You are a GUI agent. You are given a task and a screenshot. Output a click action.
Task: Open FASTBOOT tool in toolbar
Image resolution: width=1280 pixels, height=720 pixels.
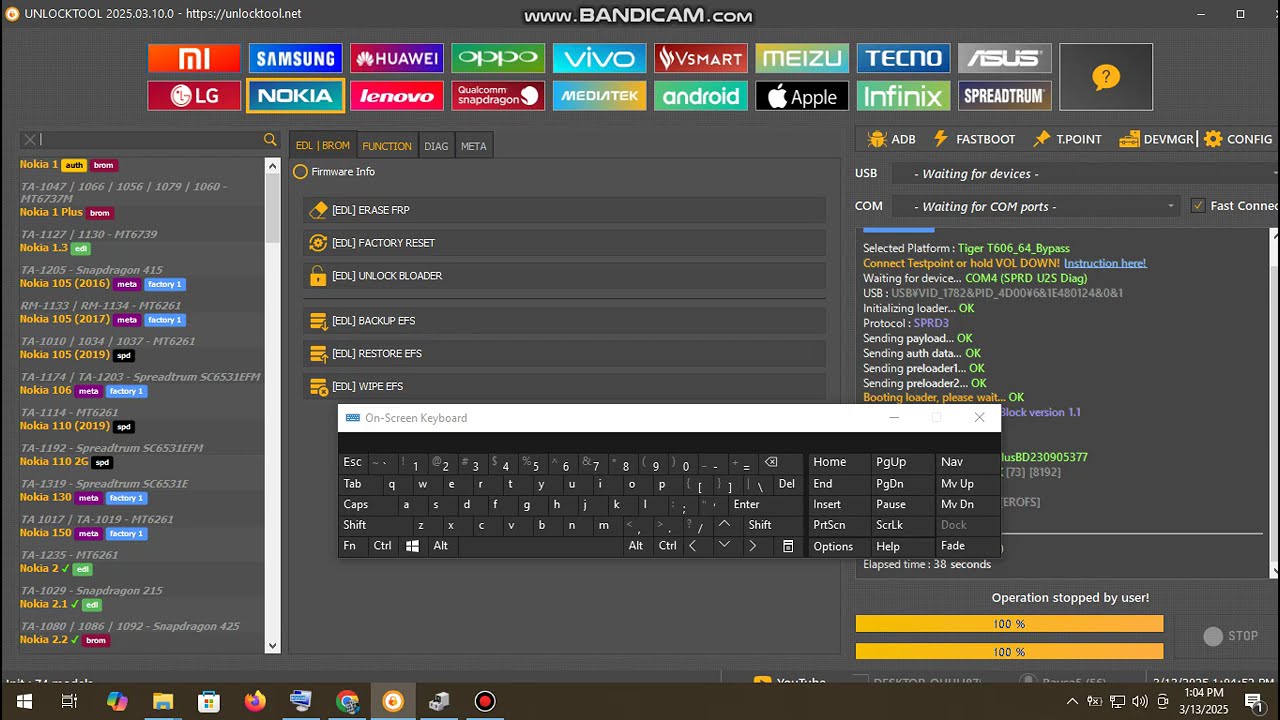tap(974, 139)
